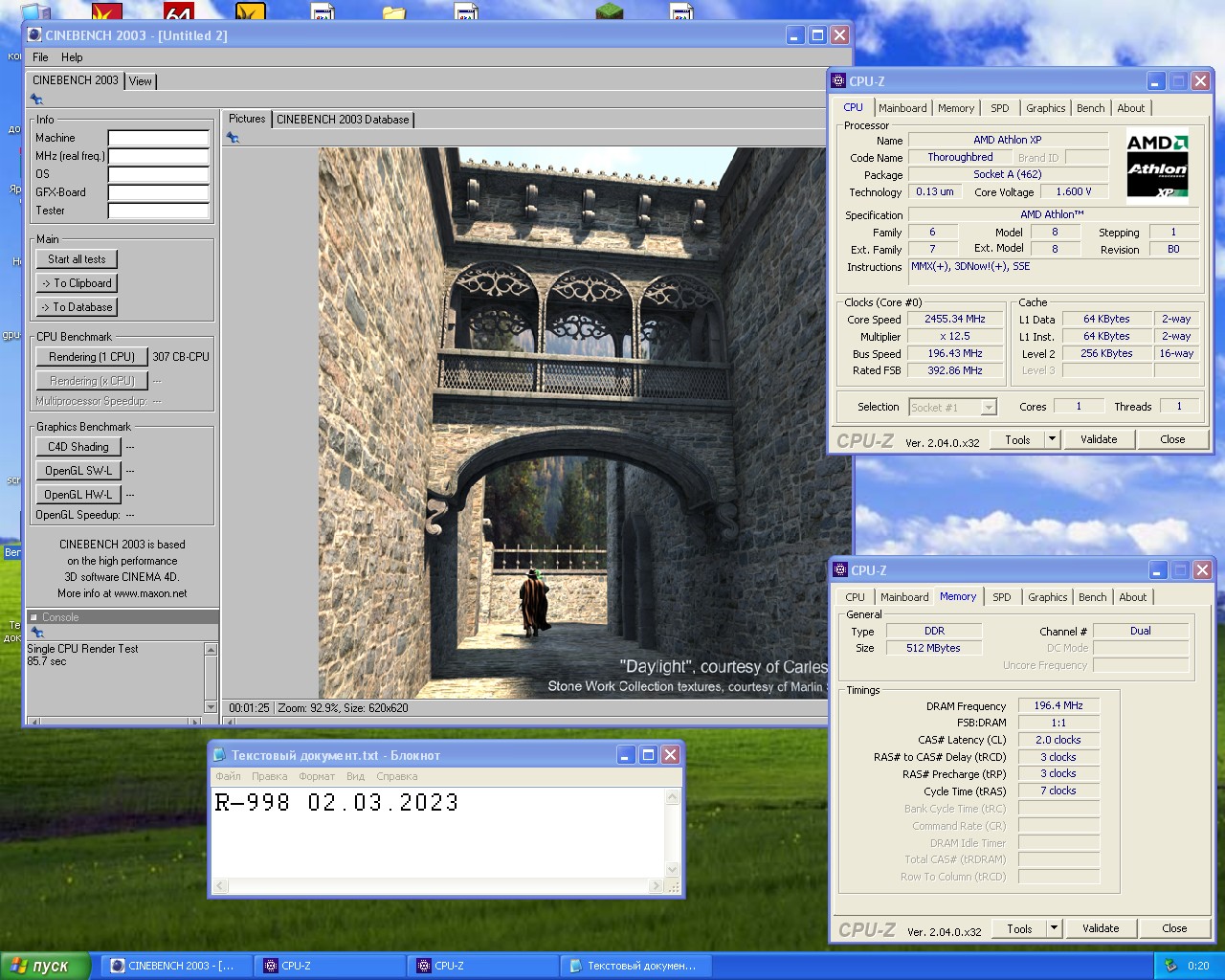Open Mainboard tab in top CPU-Z window
The height and width of the screenshot is (980, 1225).
click(x=902, y=108)
